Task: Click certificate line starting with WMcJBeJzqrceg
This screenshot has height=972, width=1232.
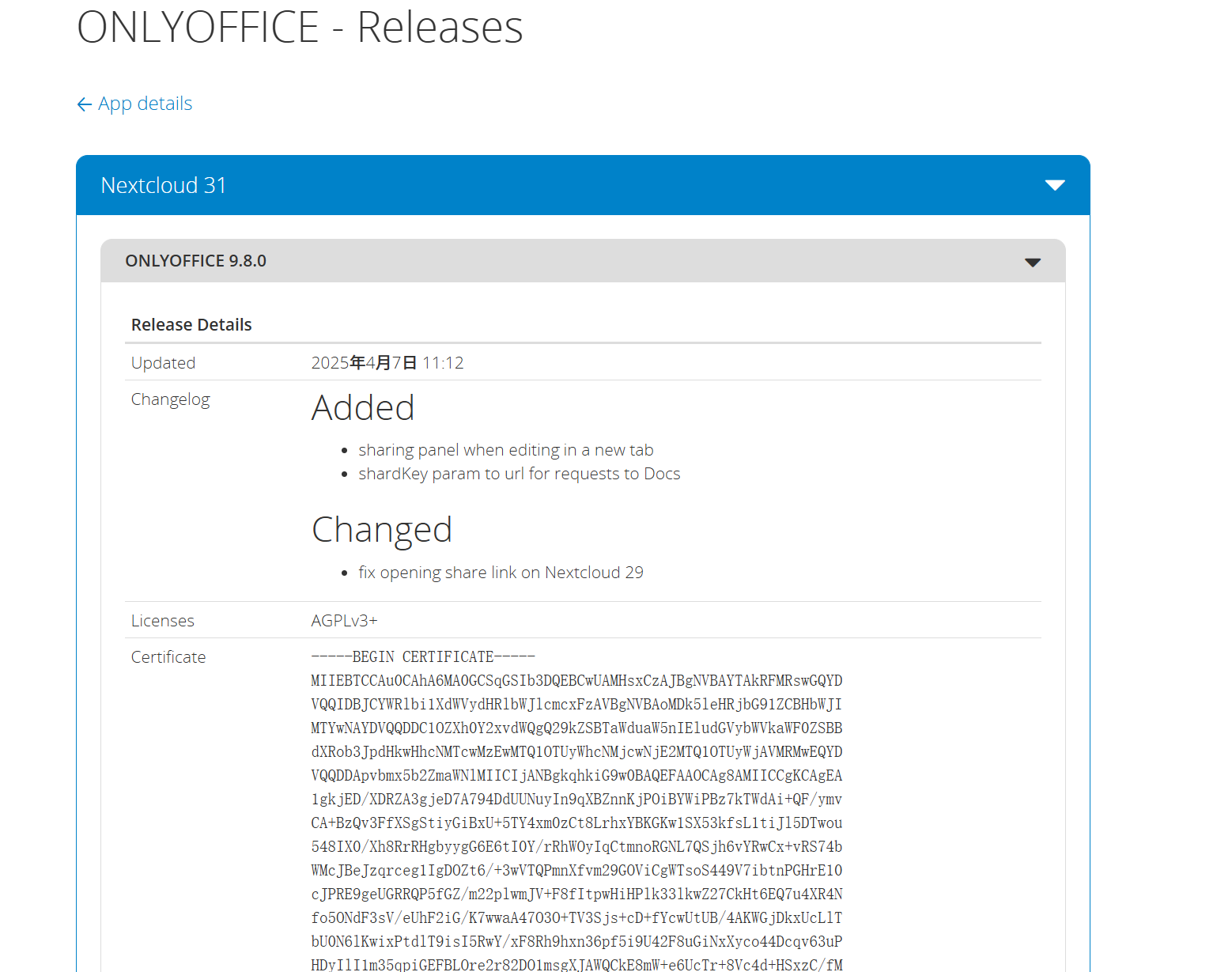Action: [x=576, y=871]
